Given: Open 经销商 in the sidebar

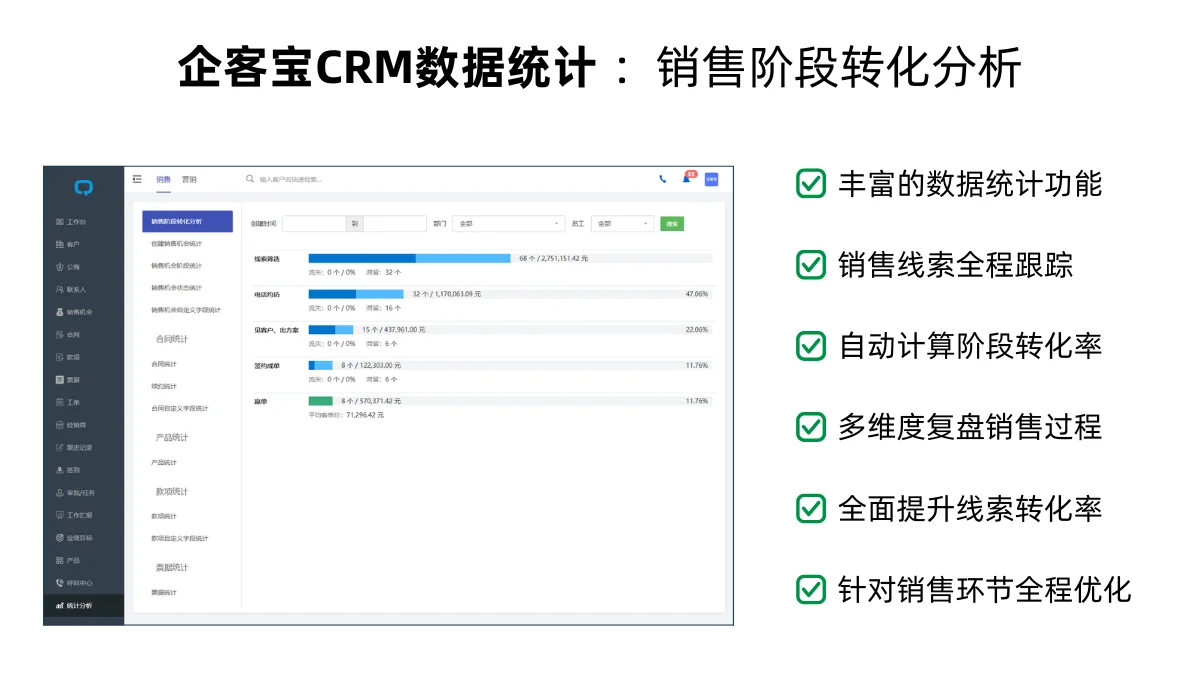Looking at the screenshot, I should coord(71,425).
